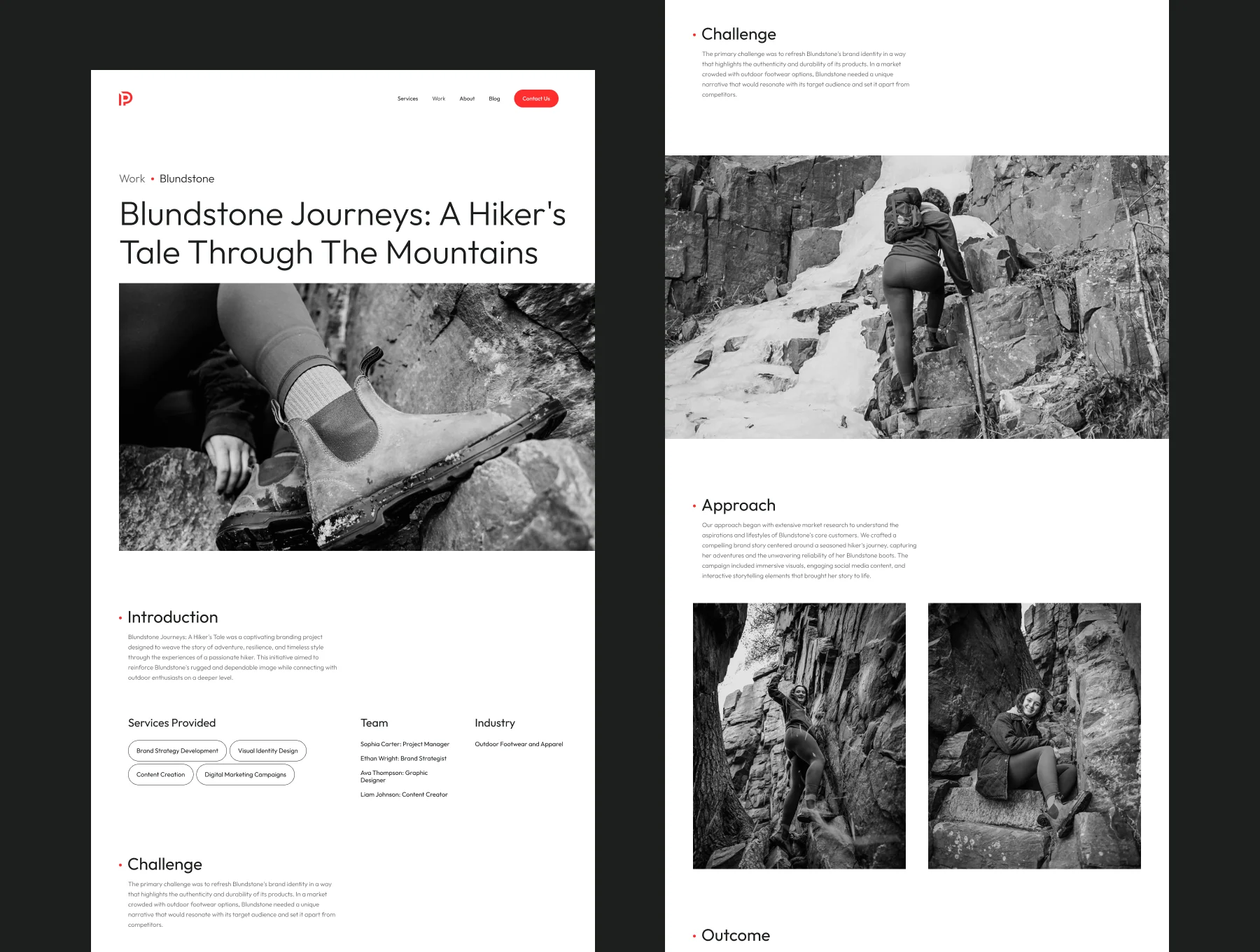The width and height of the screenshot is (1260, 952).
Task: Open the hiker climbing snowy rocks photo
Action: tap(917, 297)
